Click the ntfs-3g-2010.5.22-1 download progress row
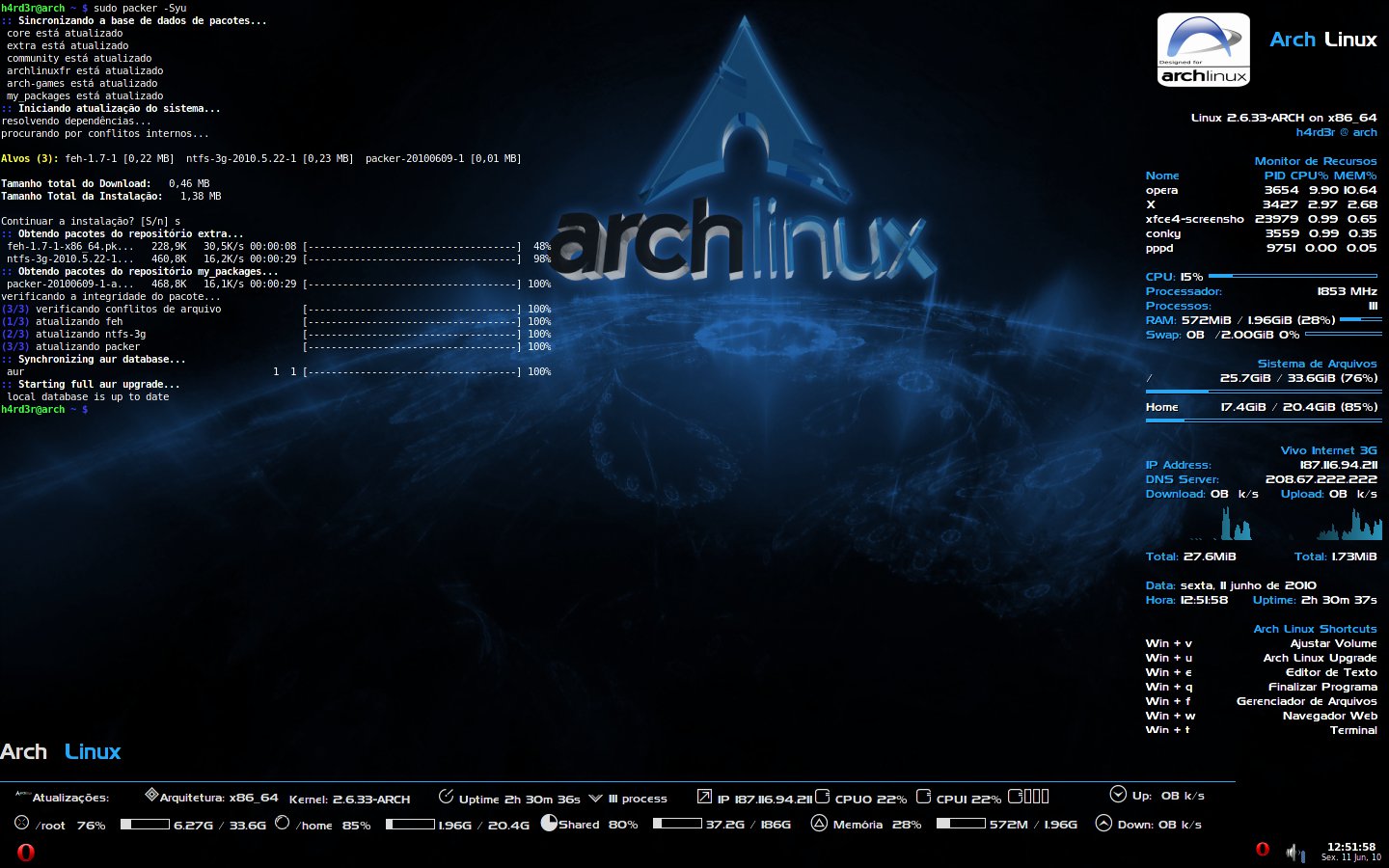 click(279, 258)
